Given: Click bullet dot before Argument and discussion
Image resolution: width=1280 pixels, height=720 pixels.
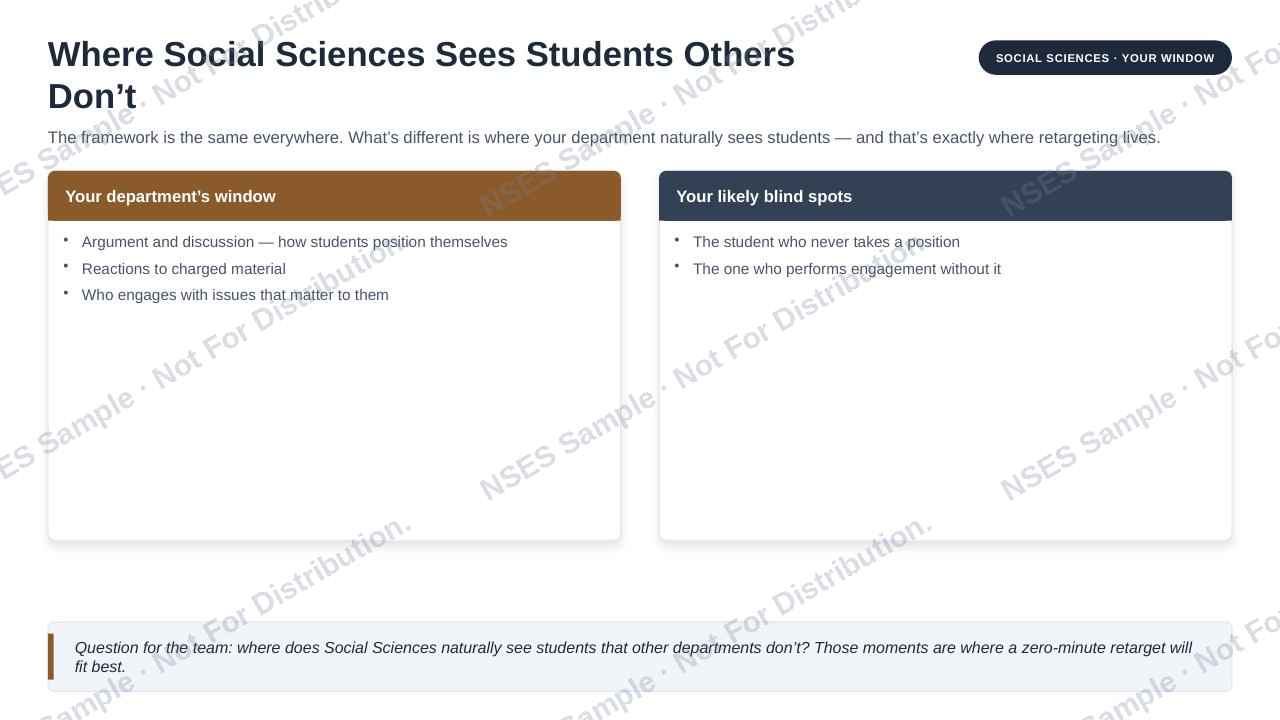Looking at the screenshot, I should coord(66,240).
